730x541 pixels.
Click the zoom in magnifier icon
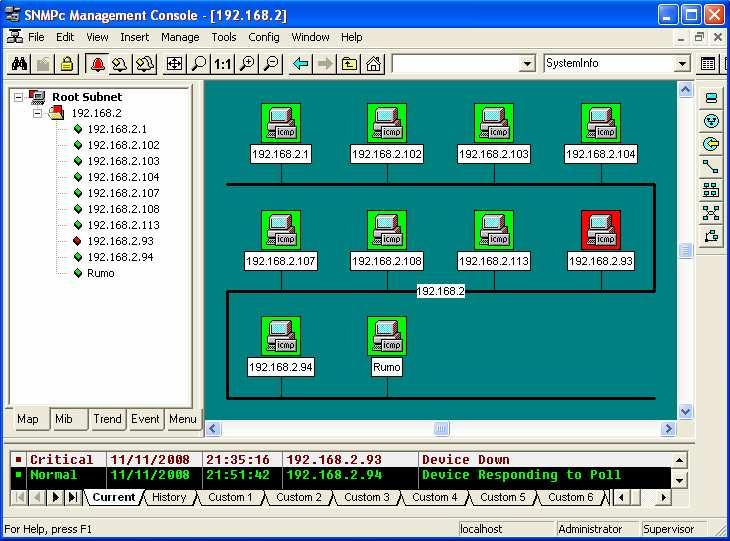247,64
